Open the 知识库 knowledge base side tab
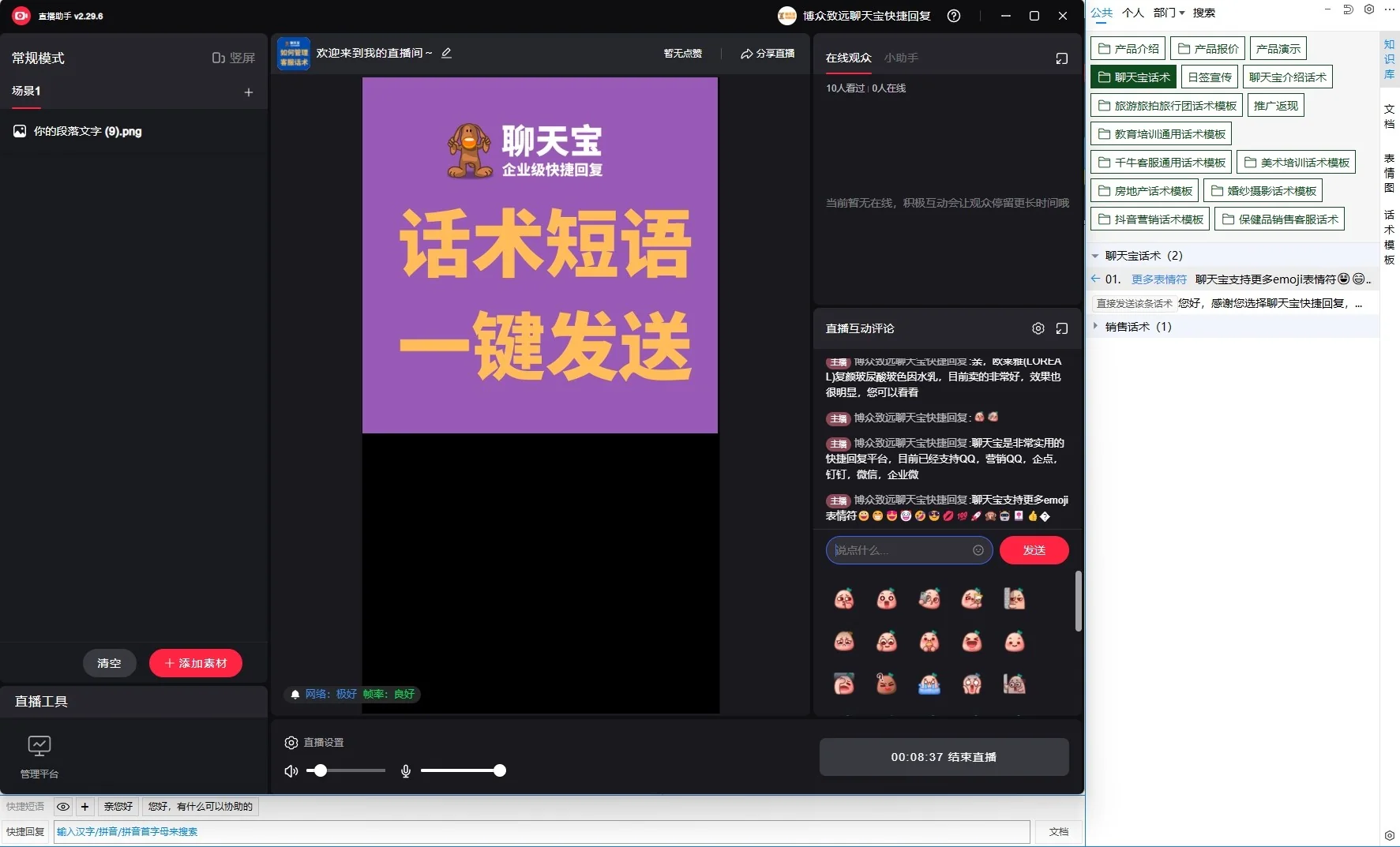 (1390, 59)
